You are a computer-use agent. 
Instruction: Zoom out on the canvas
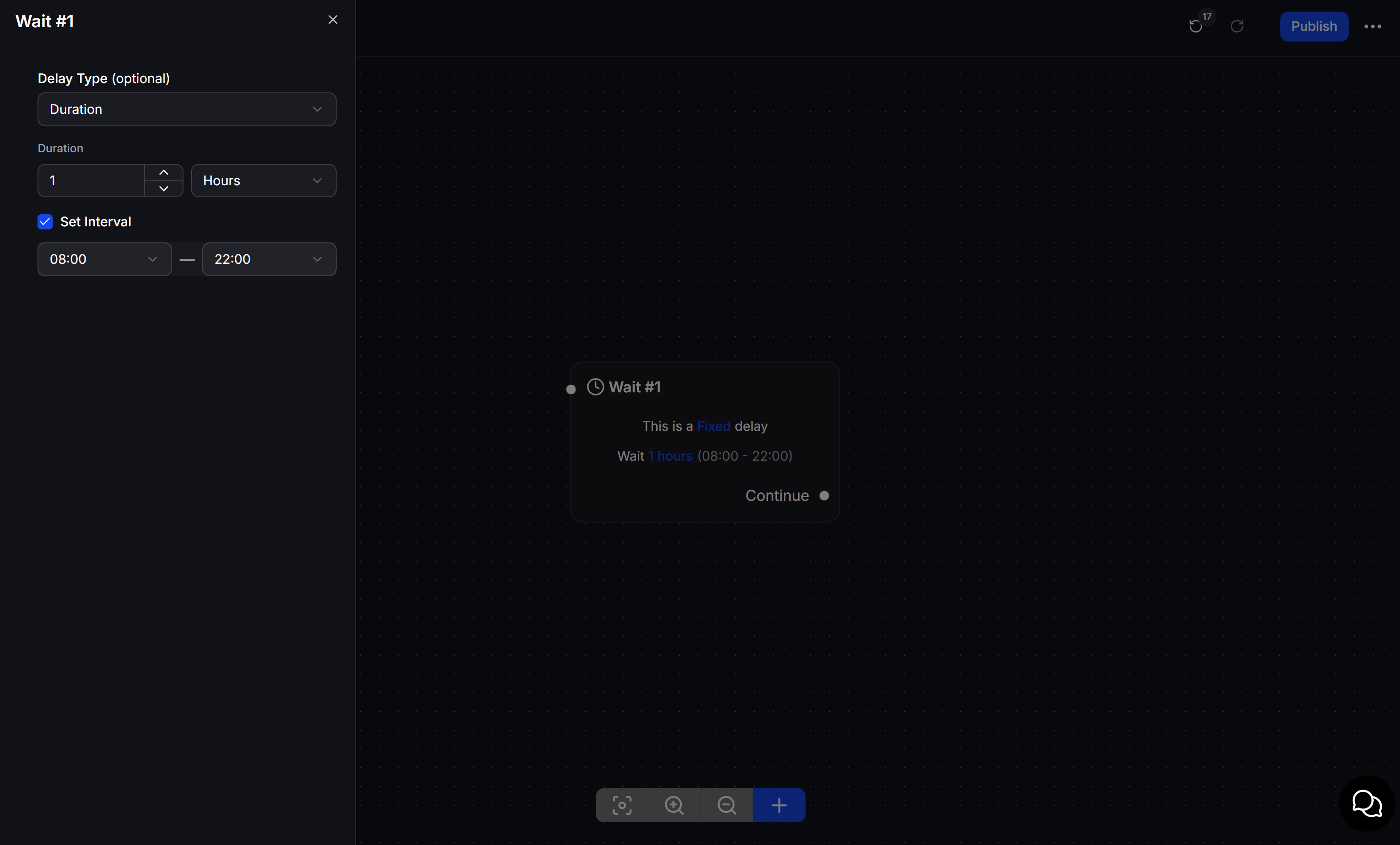click(727, 805)
